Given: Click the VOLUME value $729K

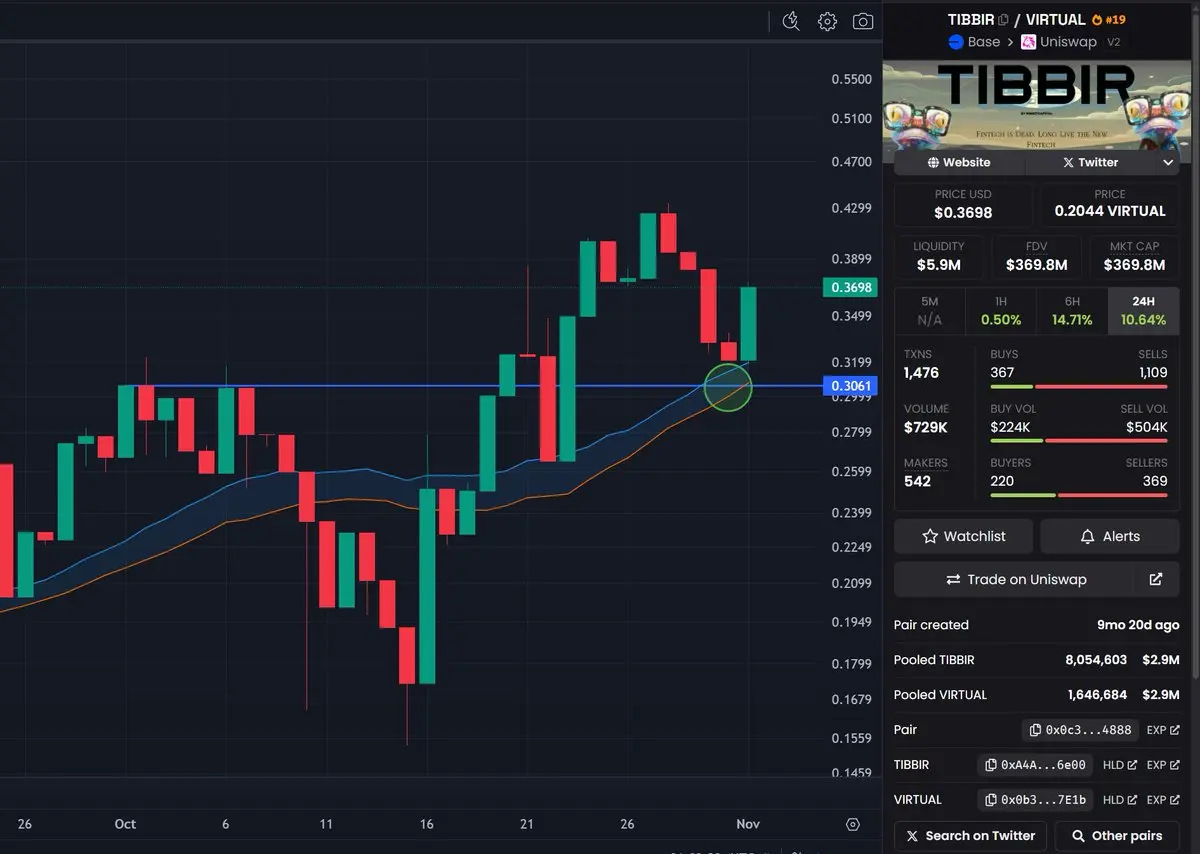Looking at the screenshot, I should tap(926, 427).
